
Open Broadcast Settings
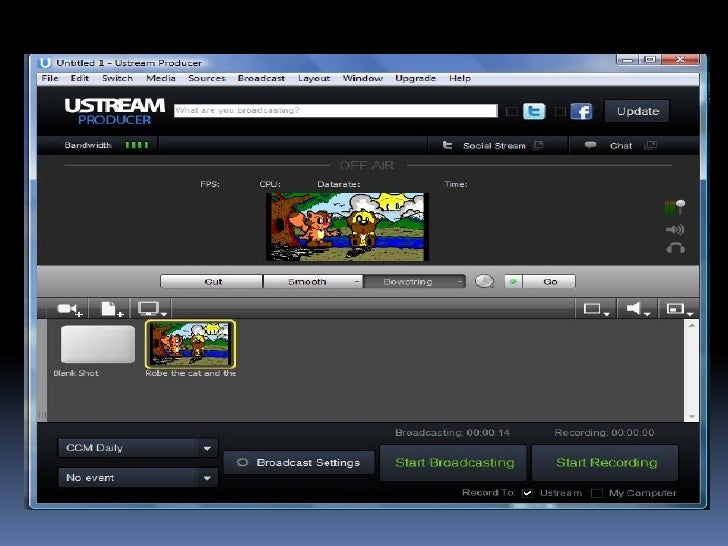tap(299, 462)
